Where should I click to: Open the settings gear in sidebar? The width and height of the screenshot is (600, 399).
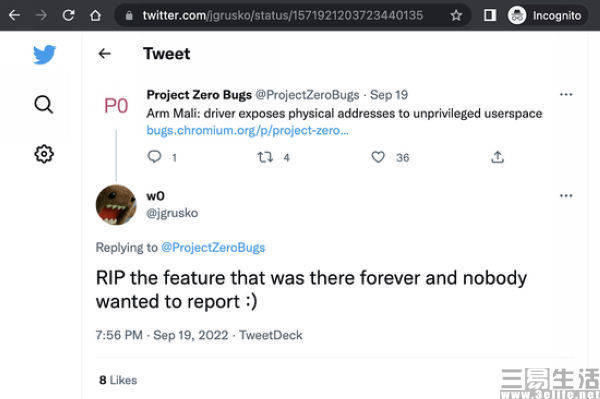pos(44,154)
